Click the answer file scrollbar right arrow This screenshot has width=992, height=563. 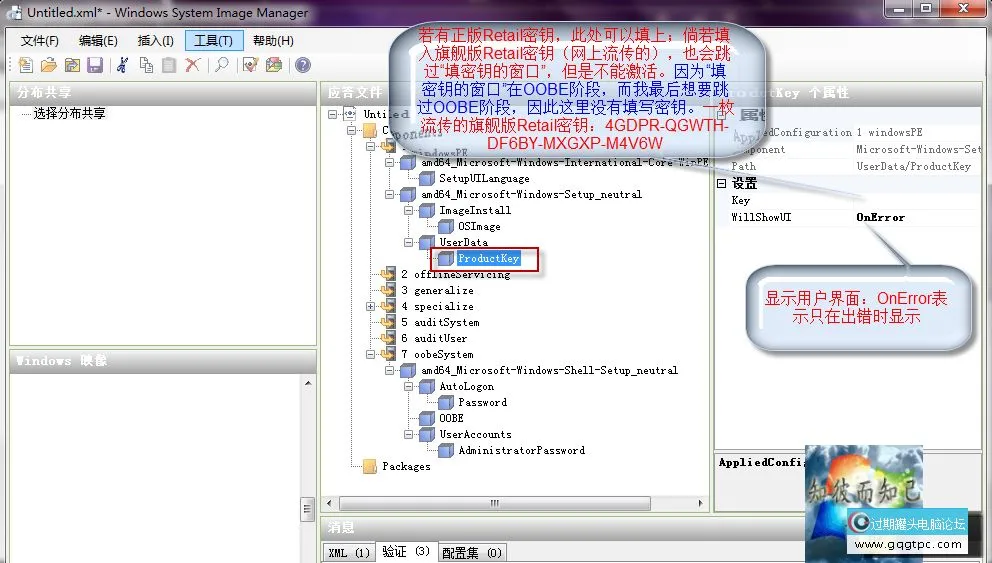coord(700,504)
